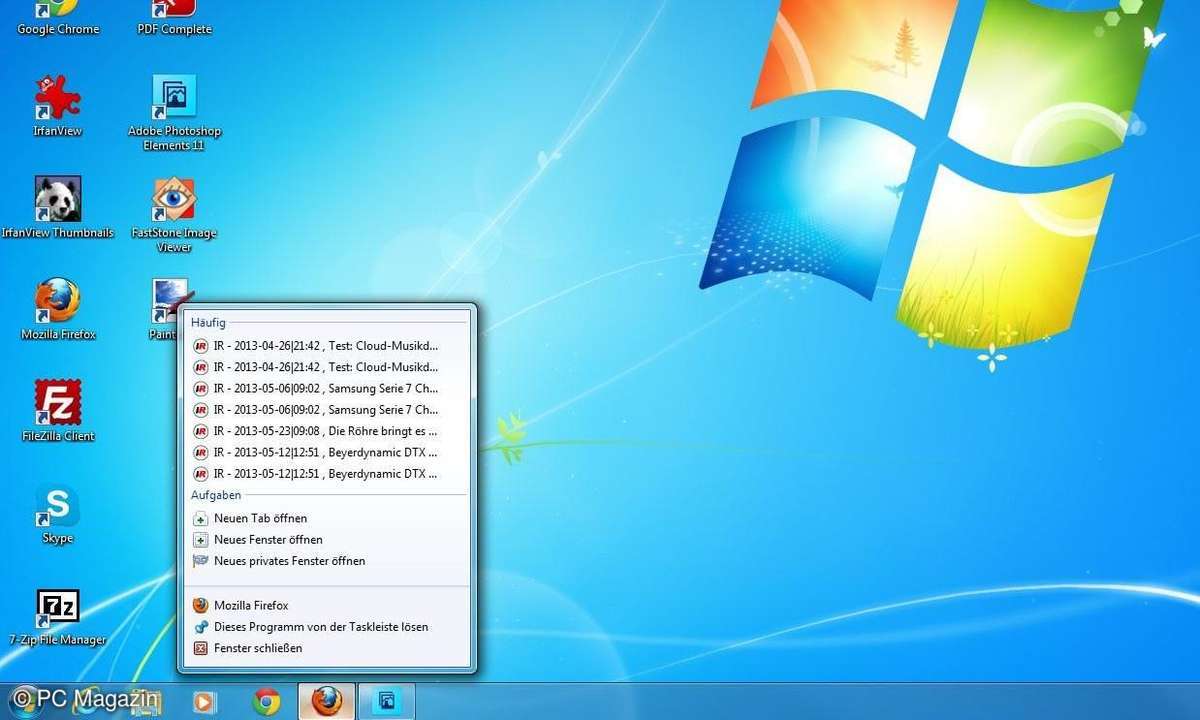Click the Chrome icon in the taskbar
1200x720 pixels.
[266, 702]
